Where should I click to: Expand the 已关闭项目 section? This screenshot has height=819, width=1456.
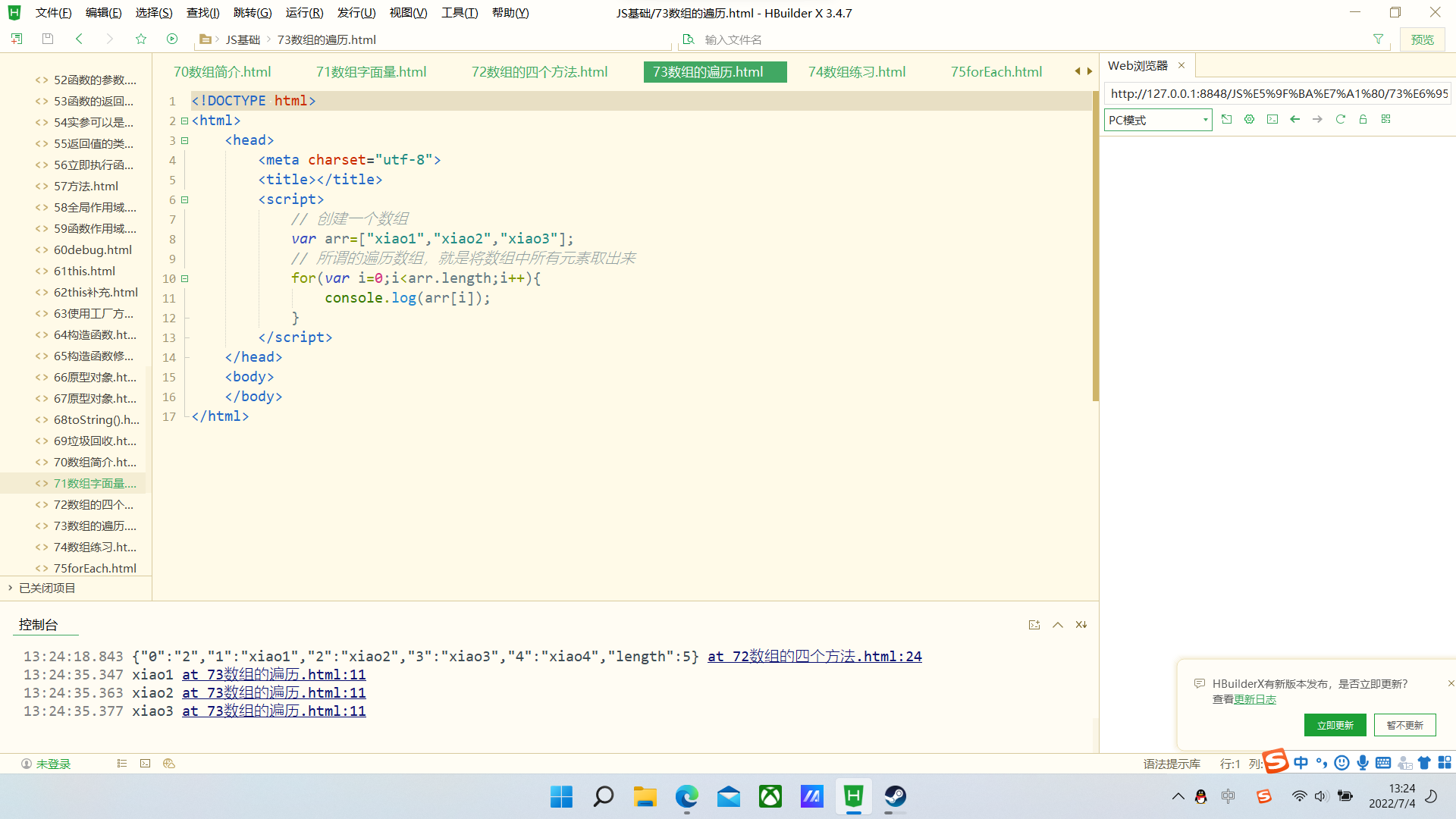(10, 588)
